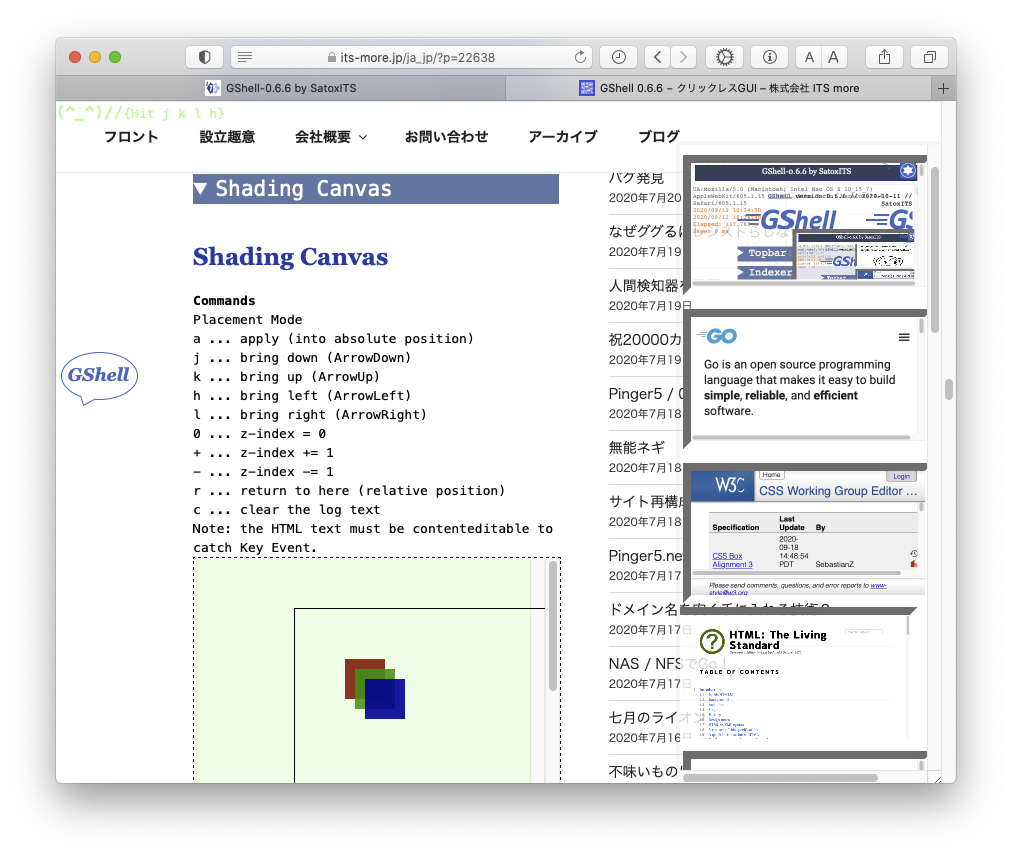The height and width of the screenshot is (857, 1012).
Task: Open the history clock icon
Action: [x=619, y=57]
